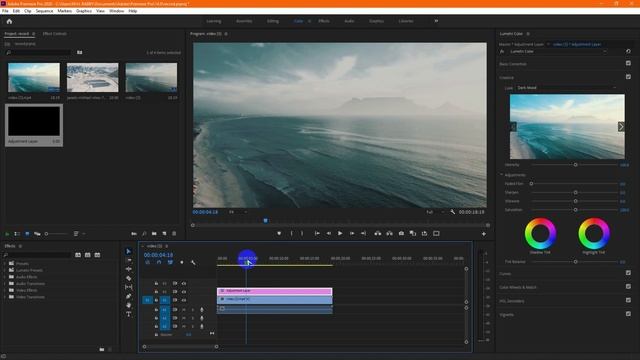640x360 pixels.
Task: Click the Extract button
Action: click(x=390, y=233)
